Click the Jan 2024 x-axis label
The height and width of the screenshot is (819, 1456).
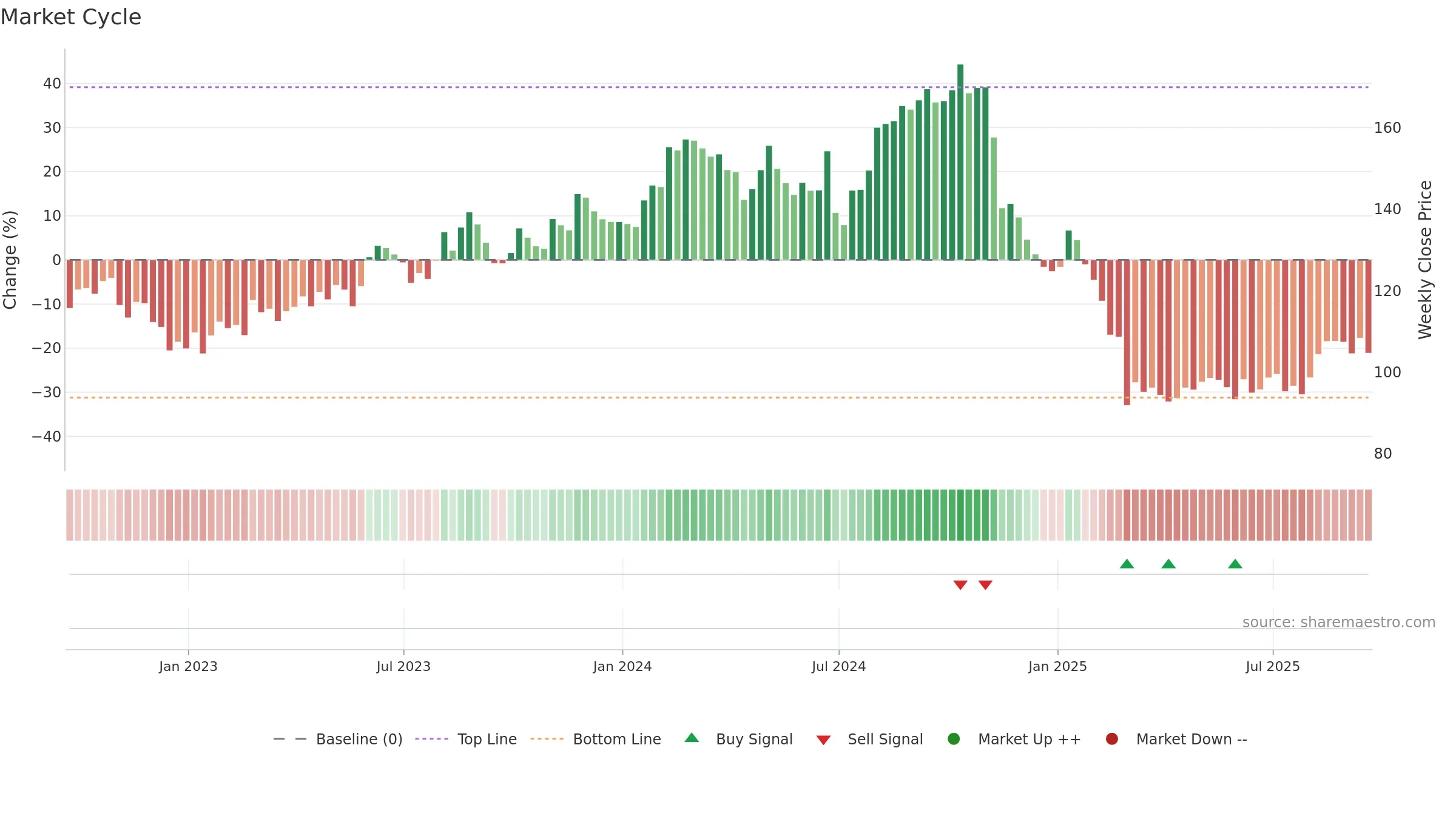point(622,666)
